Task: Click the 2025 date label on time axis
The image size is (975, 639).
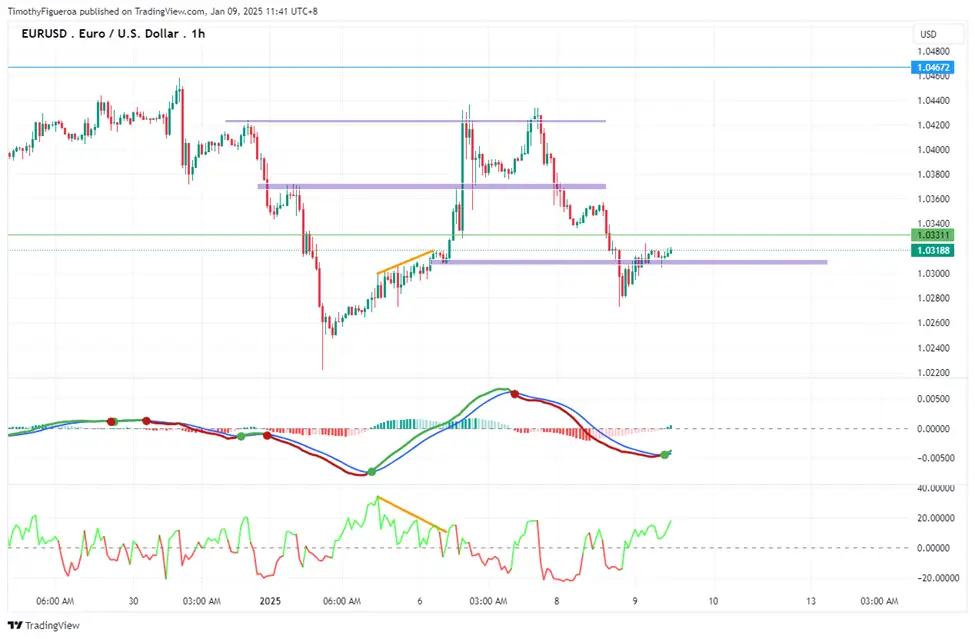Action: point(270,601)
